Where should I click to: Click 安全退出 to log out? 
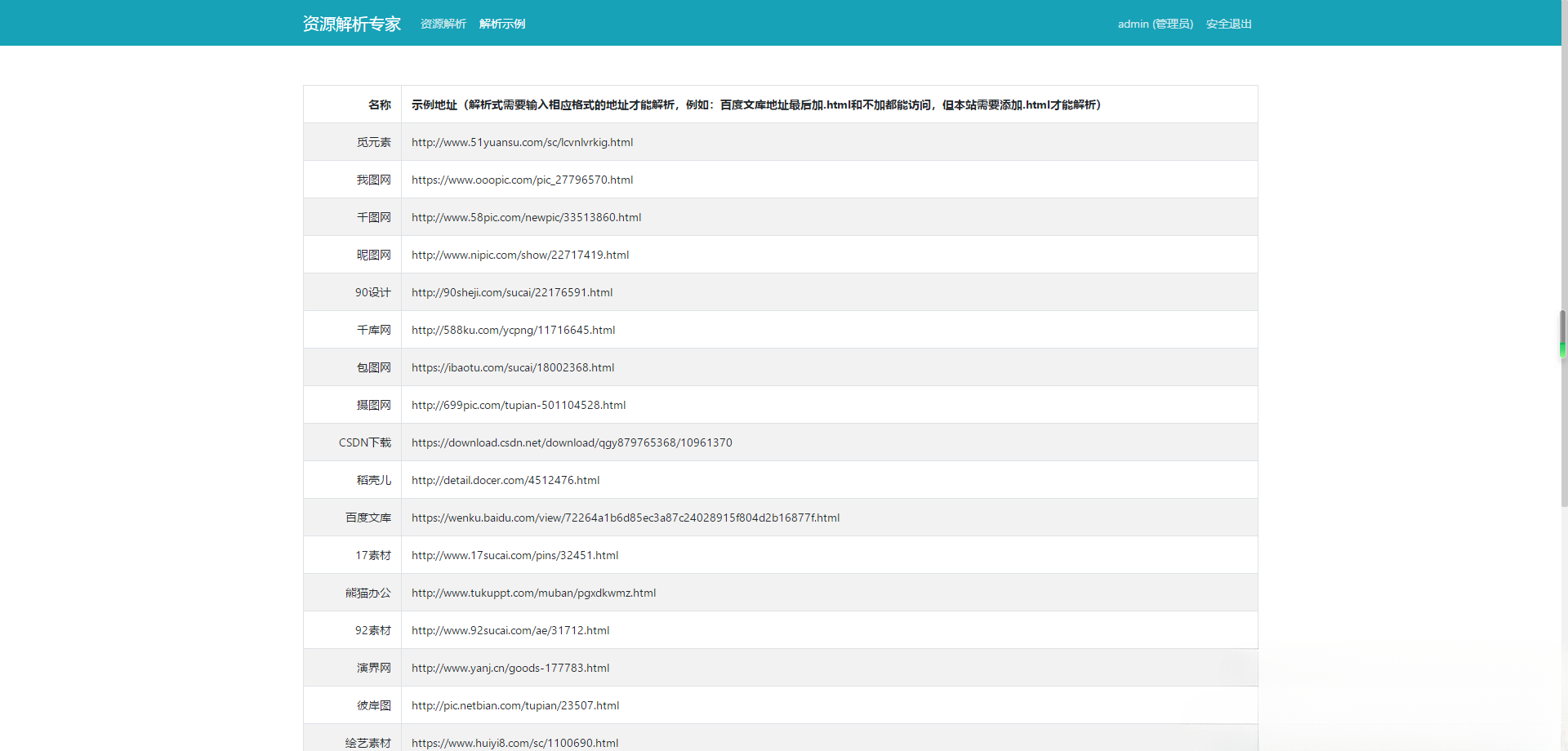[1228, 24]
